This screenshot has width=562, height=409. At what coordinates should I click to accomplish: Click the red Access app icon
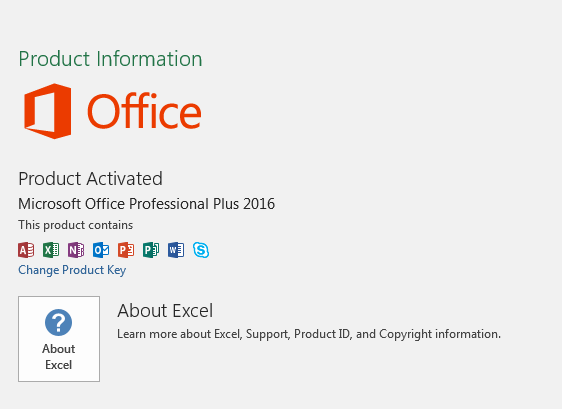(x=26, y=250)
